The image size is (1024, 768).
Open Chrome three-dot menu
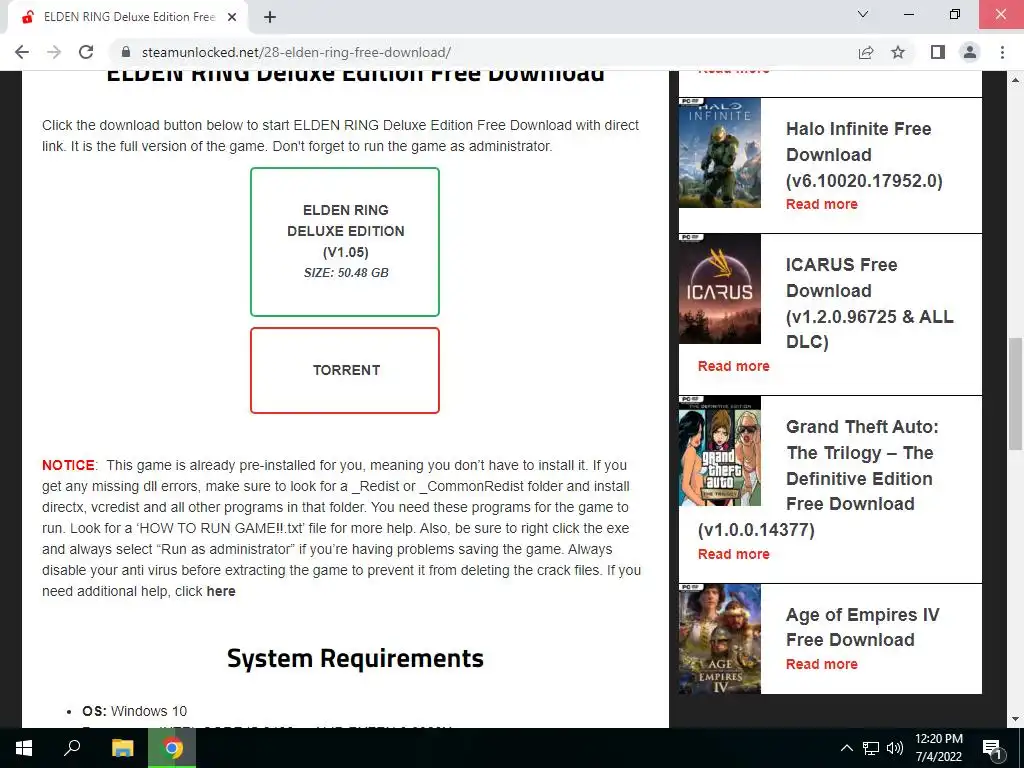(x=1002, y=52)
